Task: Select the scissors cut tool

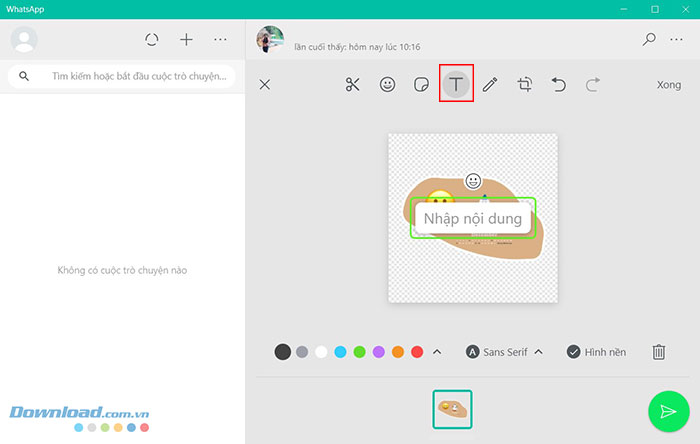Action: pos(352,85)
